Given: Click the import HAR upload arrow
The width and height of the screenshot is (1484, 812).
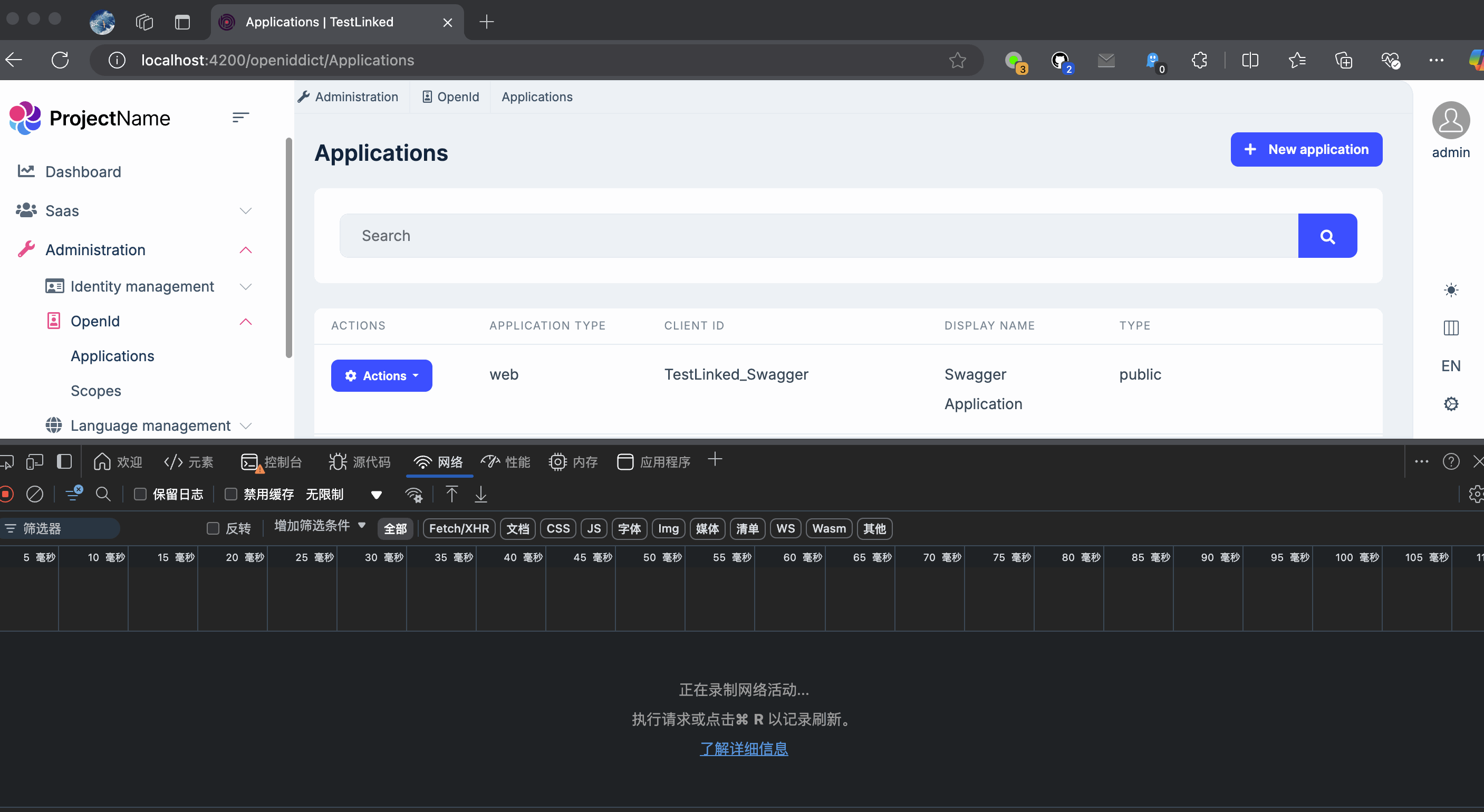Looking at the screenshot, I should [x=451, y=494].
